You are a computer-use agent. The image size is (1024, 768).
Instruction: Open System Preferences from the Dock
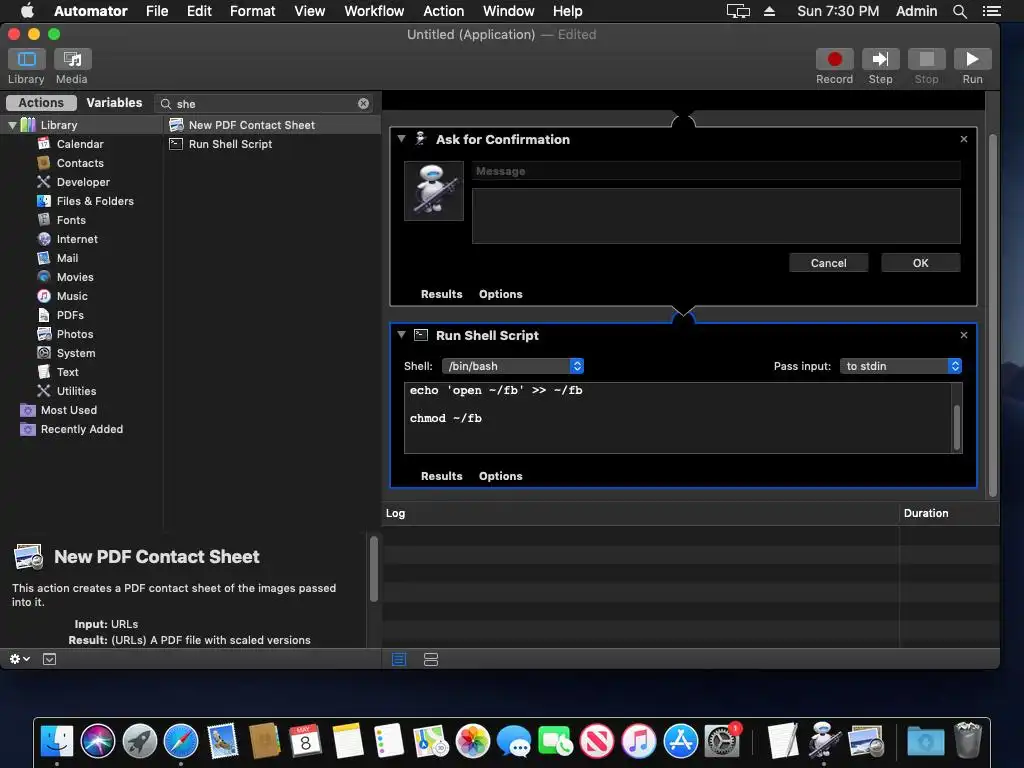click(x=722, y=742)
